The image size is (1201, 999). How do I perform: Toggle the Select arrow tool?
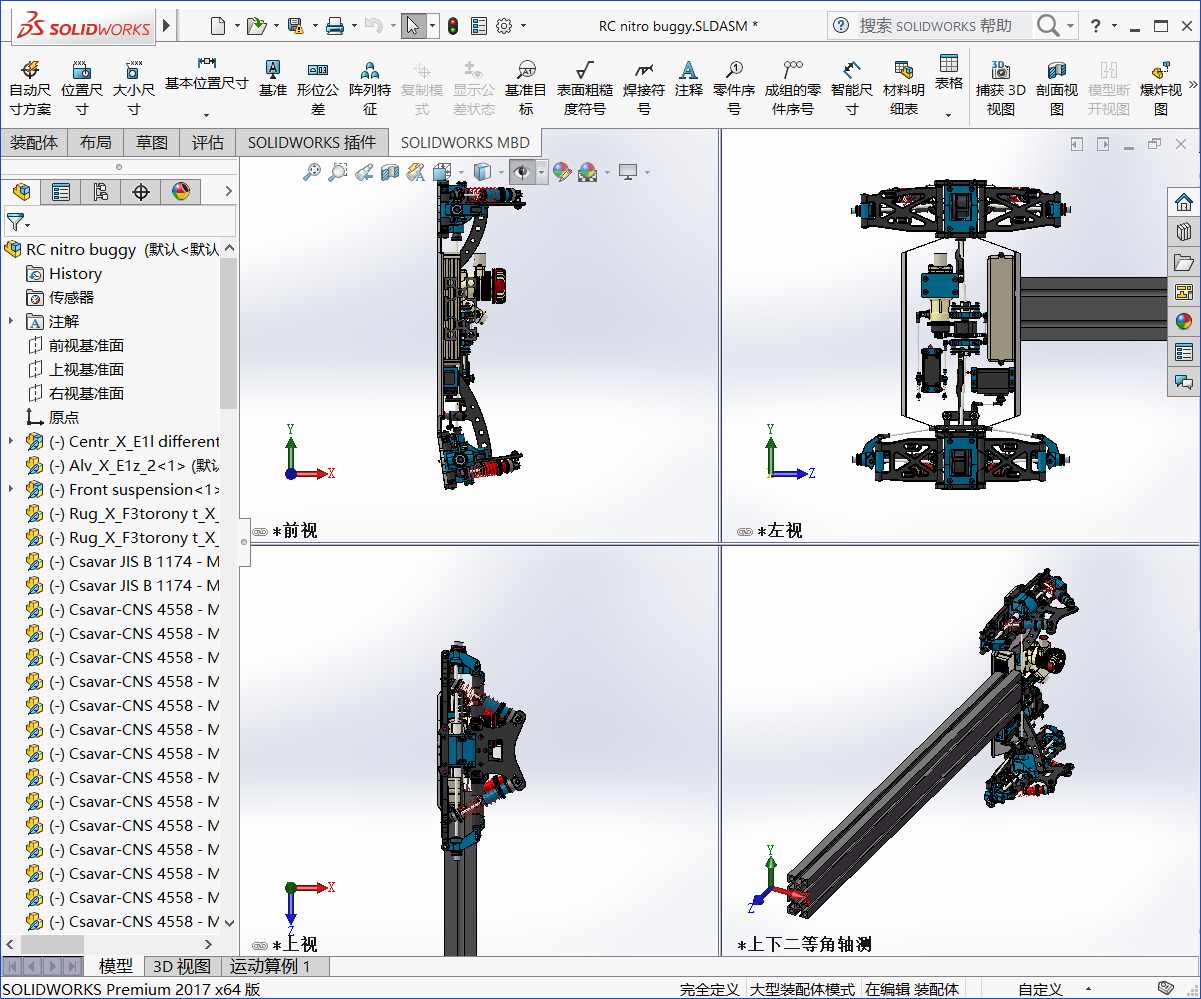coord(413,26)
